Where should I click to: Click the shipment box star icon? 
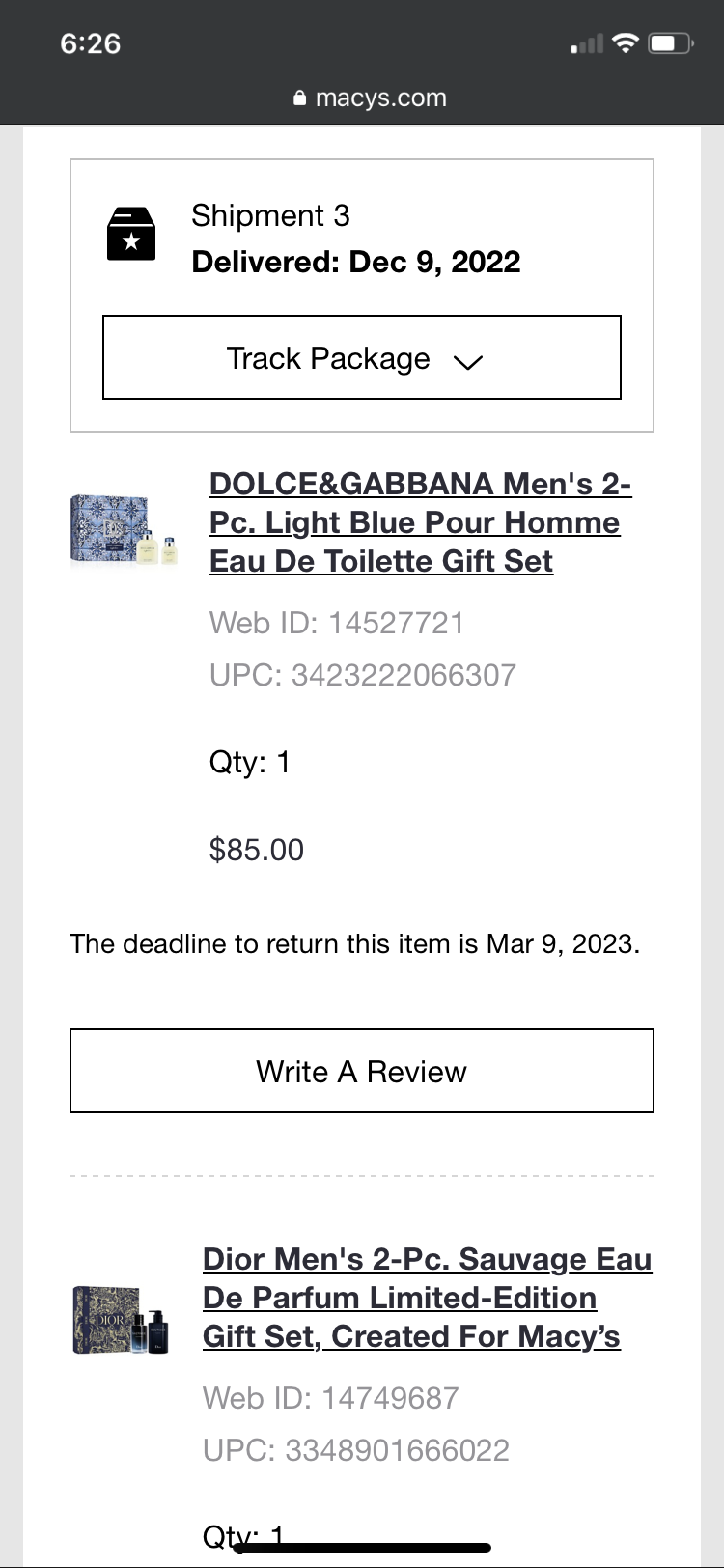pos(130,235)
